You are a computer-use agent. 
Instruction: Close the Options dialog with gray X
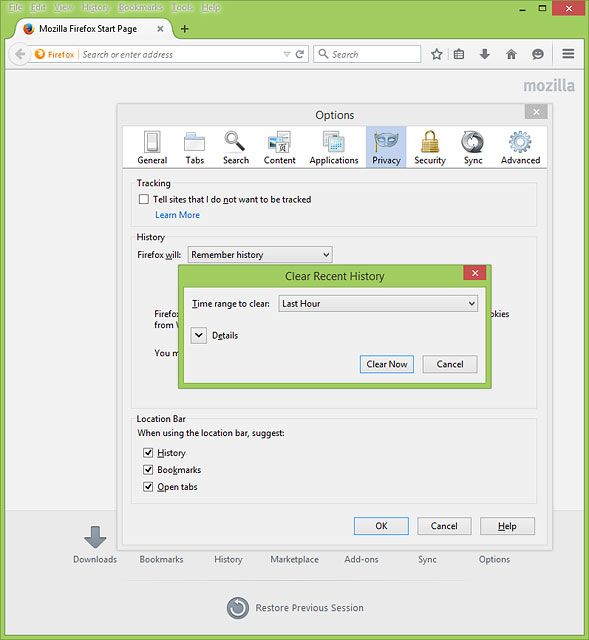(536, 112)
